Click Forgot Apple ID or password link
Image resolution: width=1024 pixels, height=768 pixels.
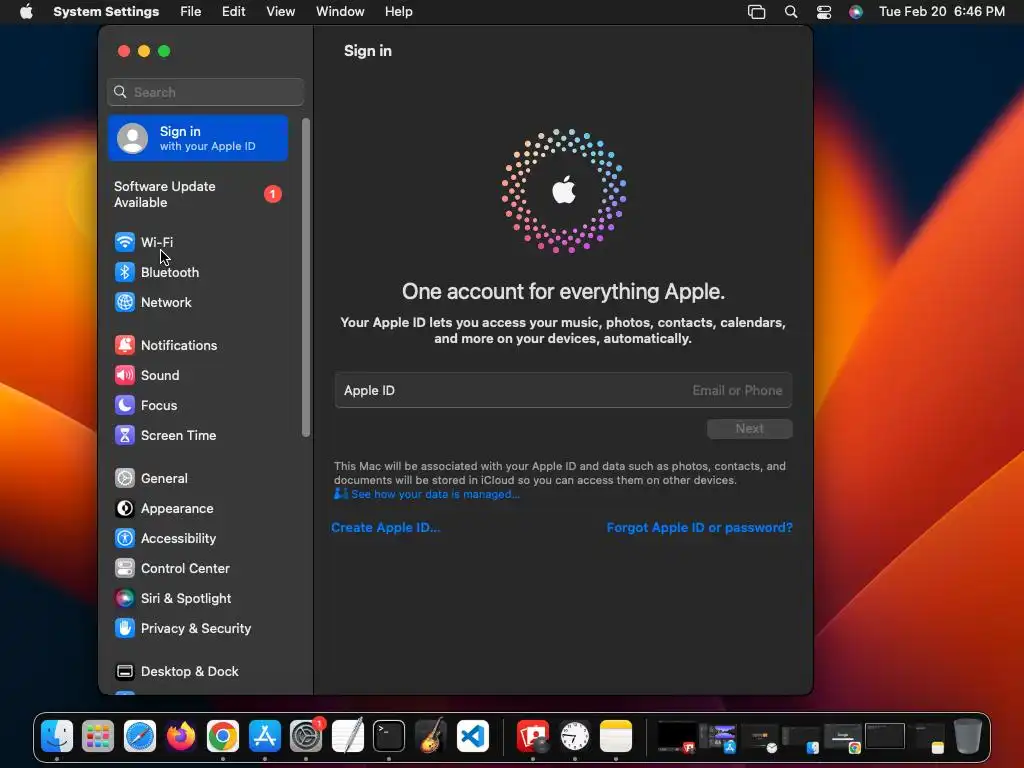(699, 528)
